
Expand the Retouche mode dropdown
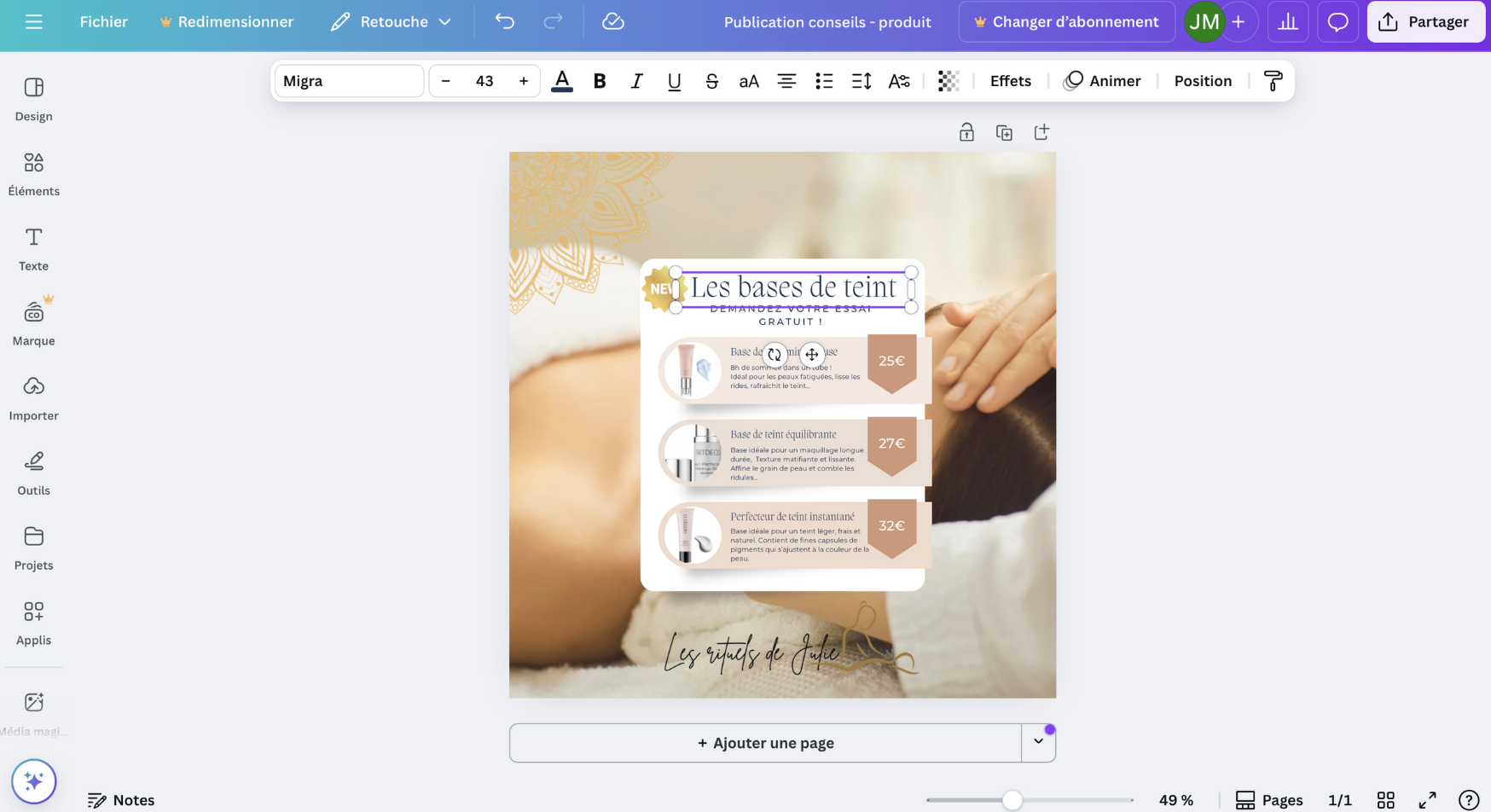point(392,22)
